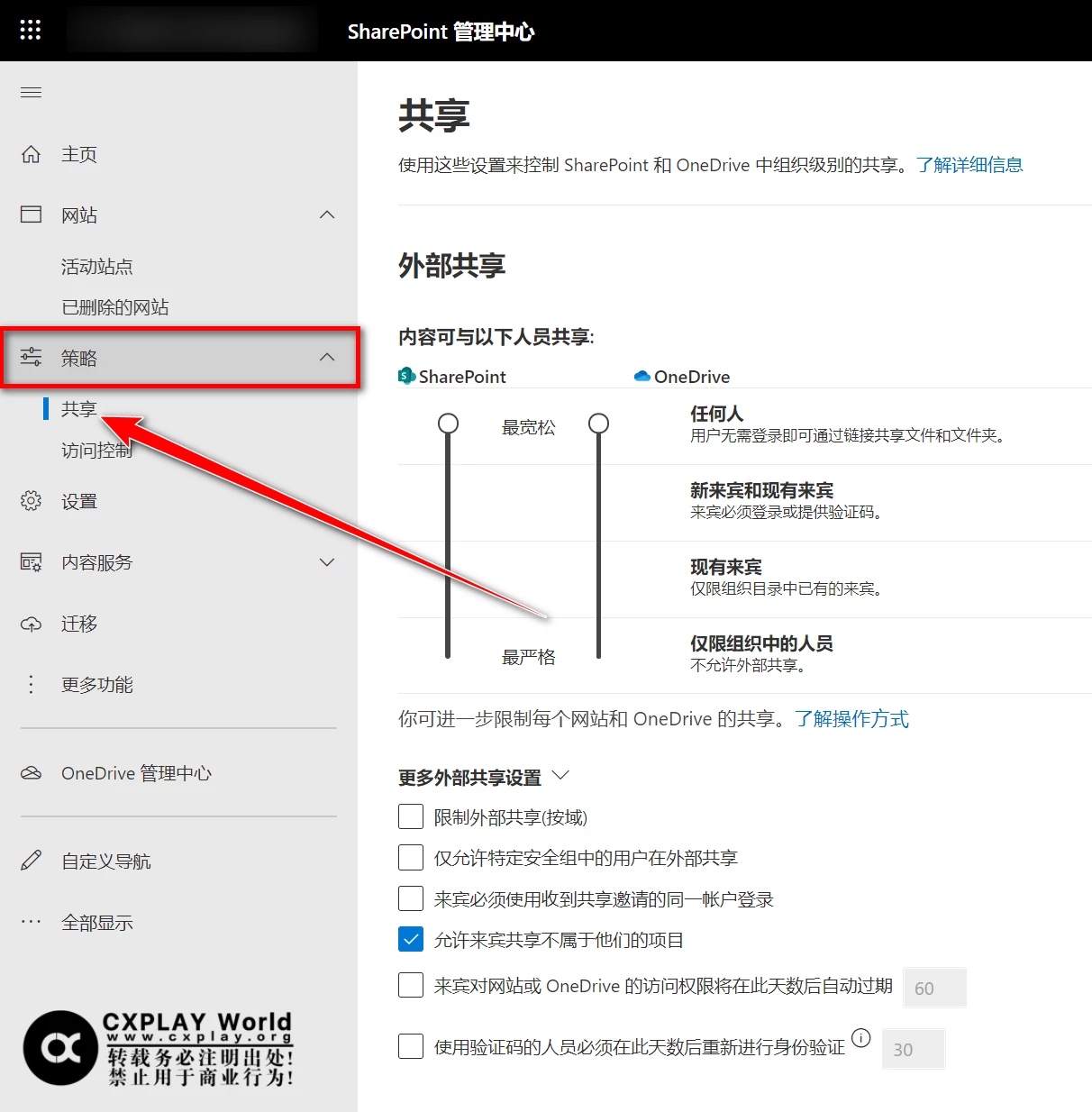Screen dimensions: 1092x1112
Task: Collapse the 网站 section chevron
Action: [x=327, y=214]
